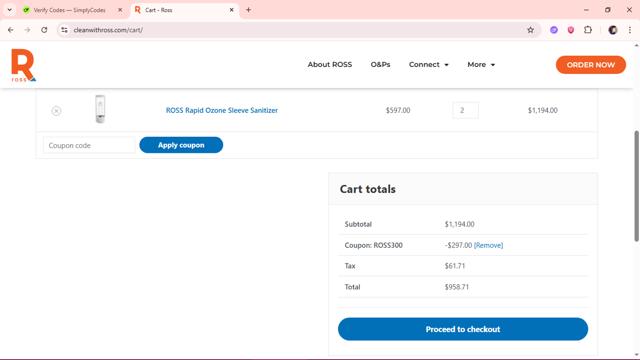Open the tab search dropdown arrow
Viewport: 640px width, 360px height.
point(9,10)
